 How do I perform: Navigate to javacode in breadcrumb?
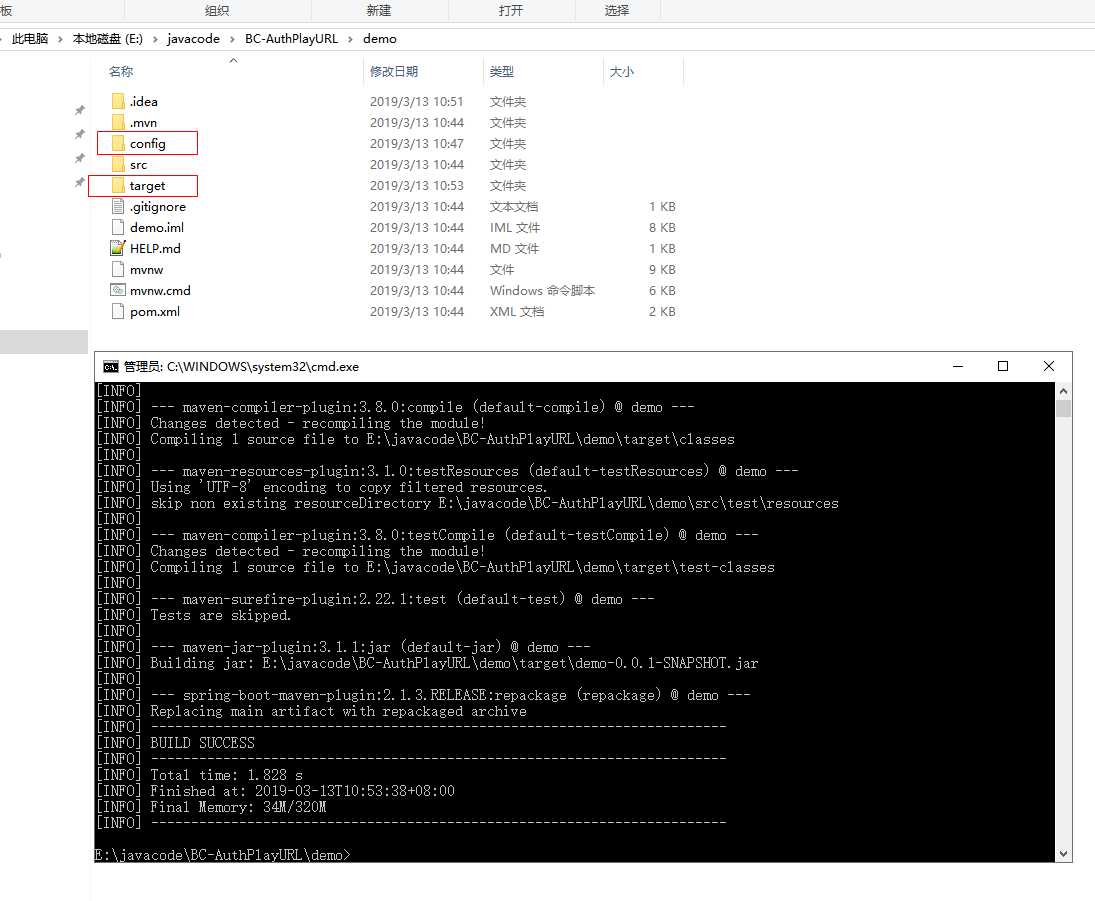[x=193, y=38]
